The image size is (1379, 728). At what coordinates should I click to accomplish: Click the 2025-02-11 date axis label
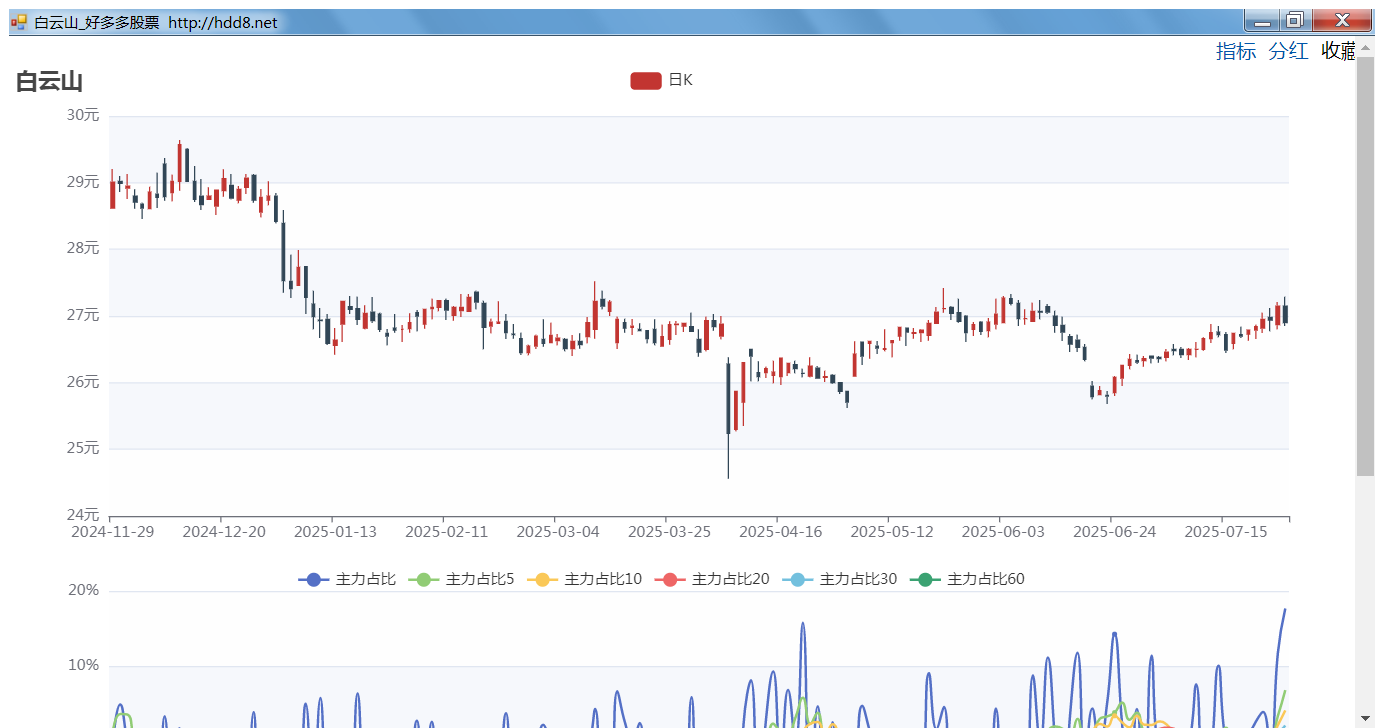point(446,531)
